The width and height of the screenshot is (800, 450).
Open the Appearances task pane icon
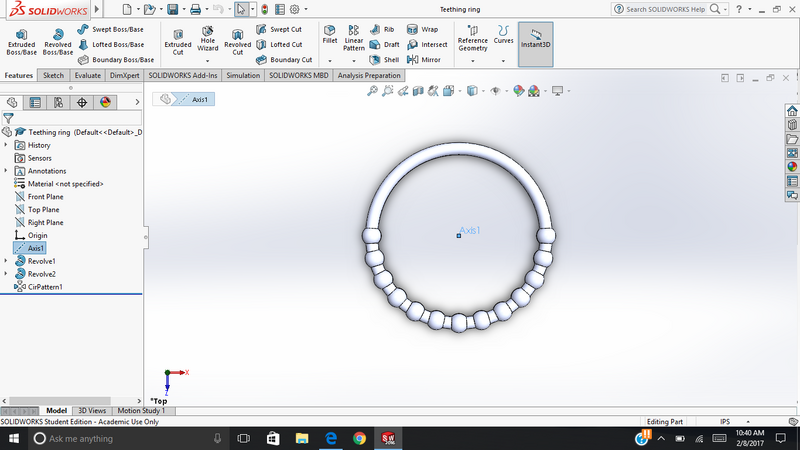[x=791, y=167]
